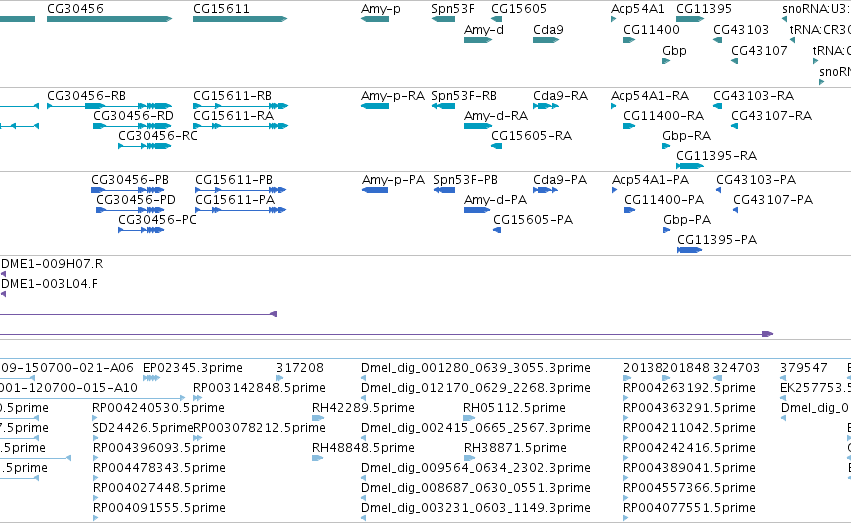851x523 pixels.
Task: Click the CG43107 gene label
Action: (x=759, y=51)
